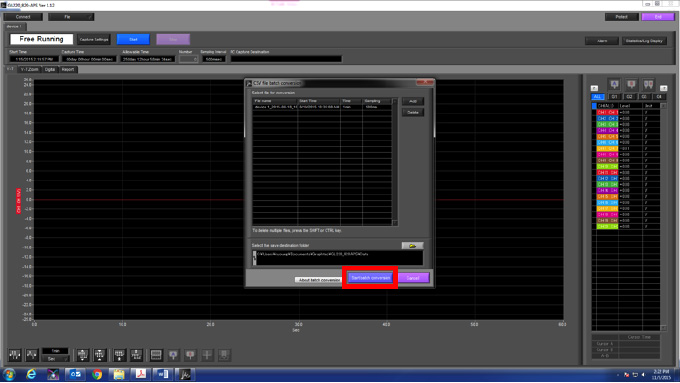Viewport: 680px width, 383px height.
Task: Select the Cursor B icon in channel panel
Action: [x=631, y=84]
